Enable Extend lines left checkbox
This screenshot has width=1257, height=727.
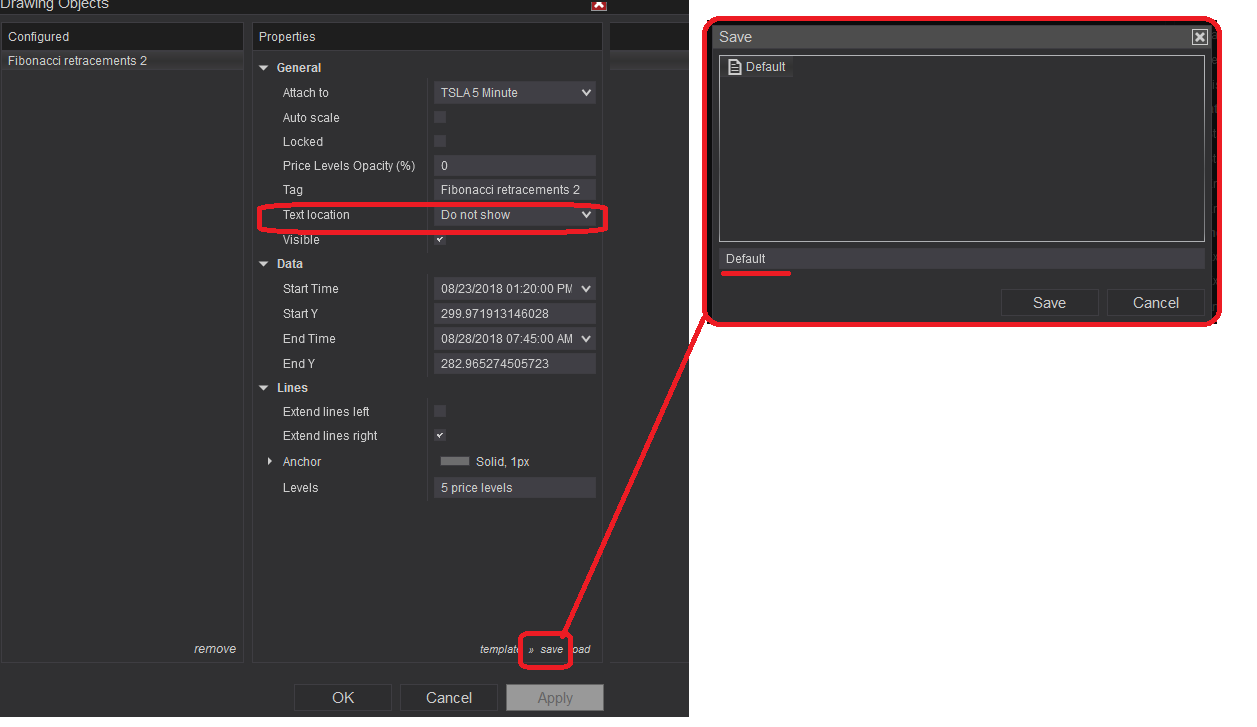[440, 411]
